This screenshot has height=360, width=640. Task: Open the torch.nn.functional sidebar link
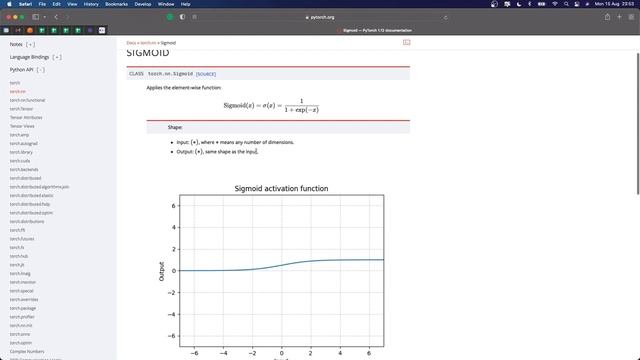(x=27, y=100)
